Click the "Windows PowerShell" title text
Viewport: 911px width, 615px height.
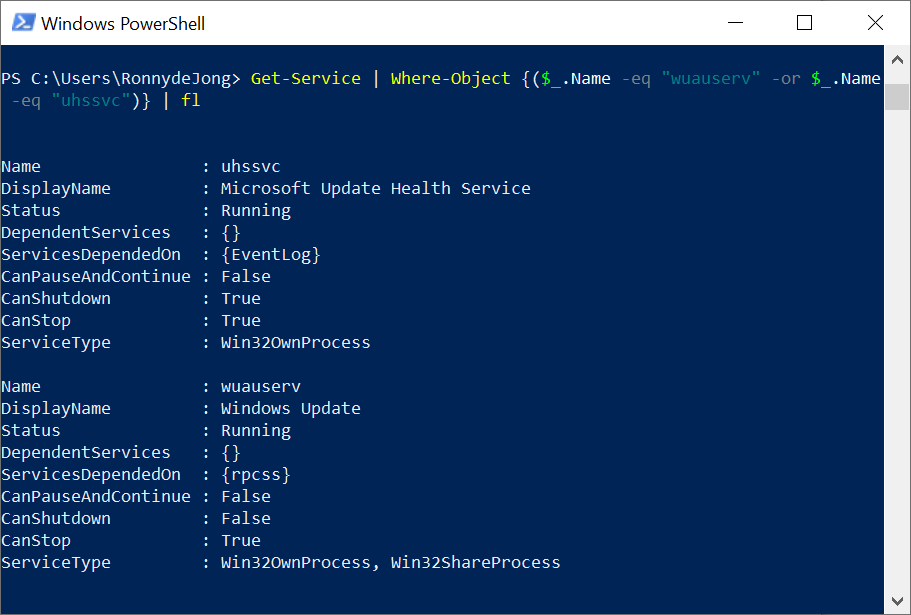point(123,23)
